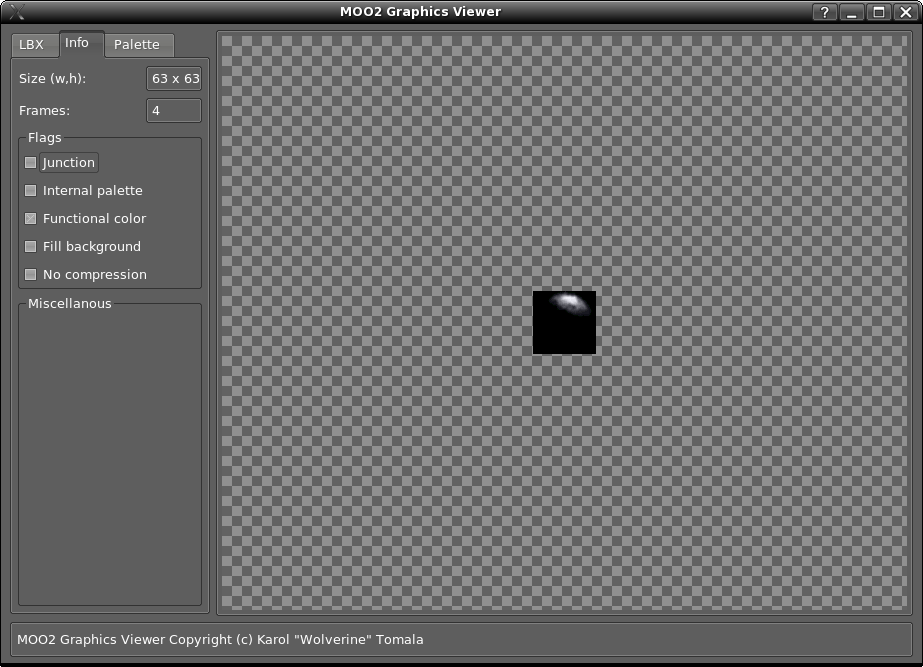Click the Size field showing 63 x 63

click(174, 78)
